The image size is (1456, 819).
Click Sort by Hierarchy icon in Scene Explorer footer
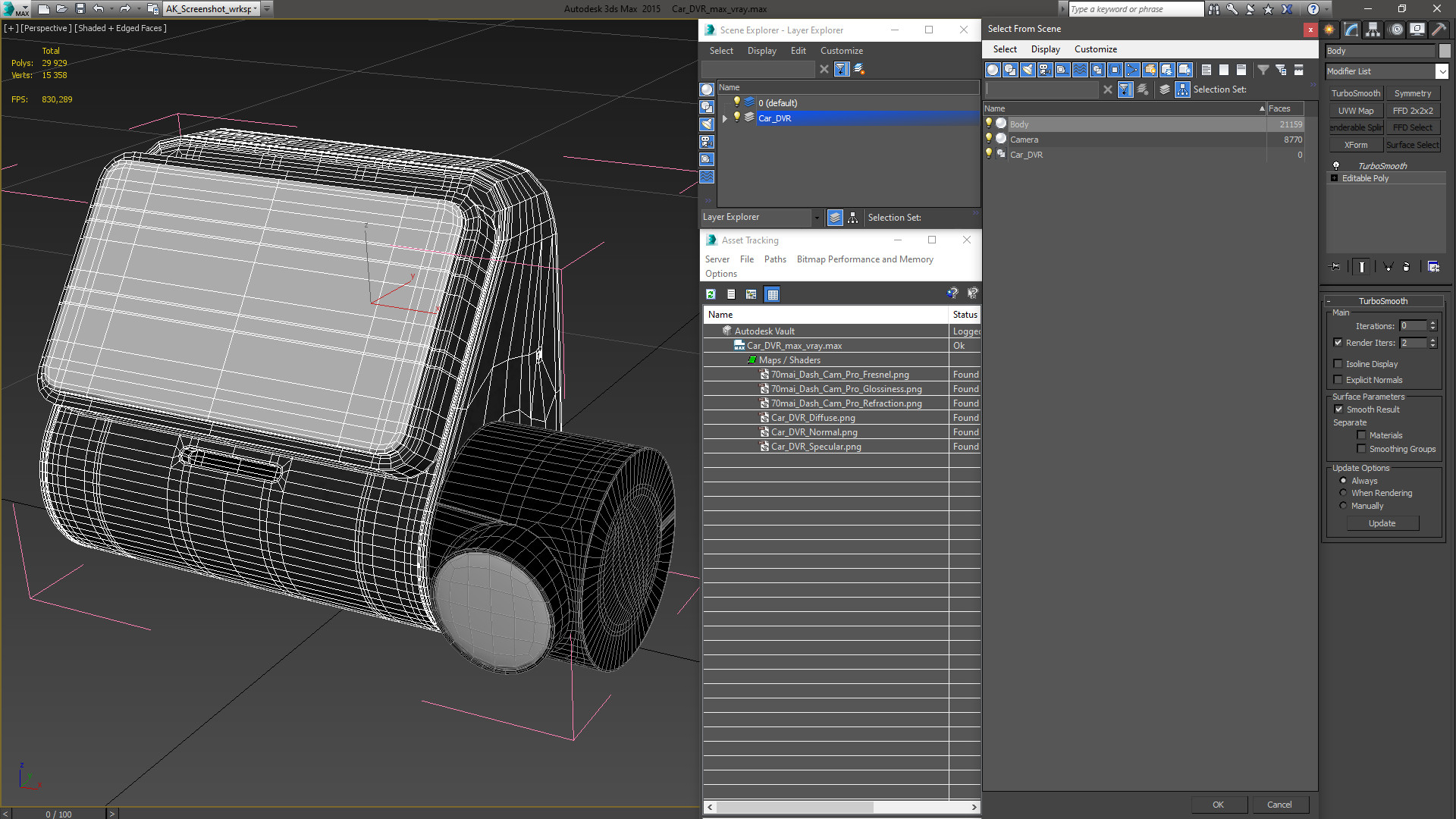(x=853, y=218)
